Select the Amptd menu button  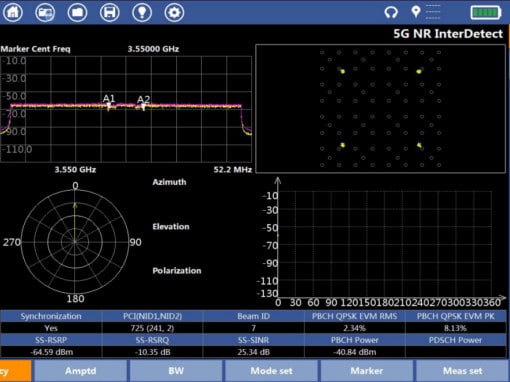[x=81, y=371]
